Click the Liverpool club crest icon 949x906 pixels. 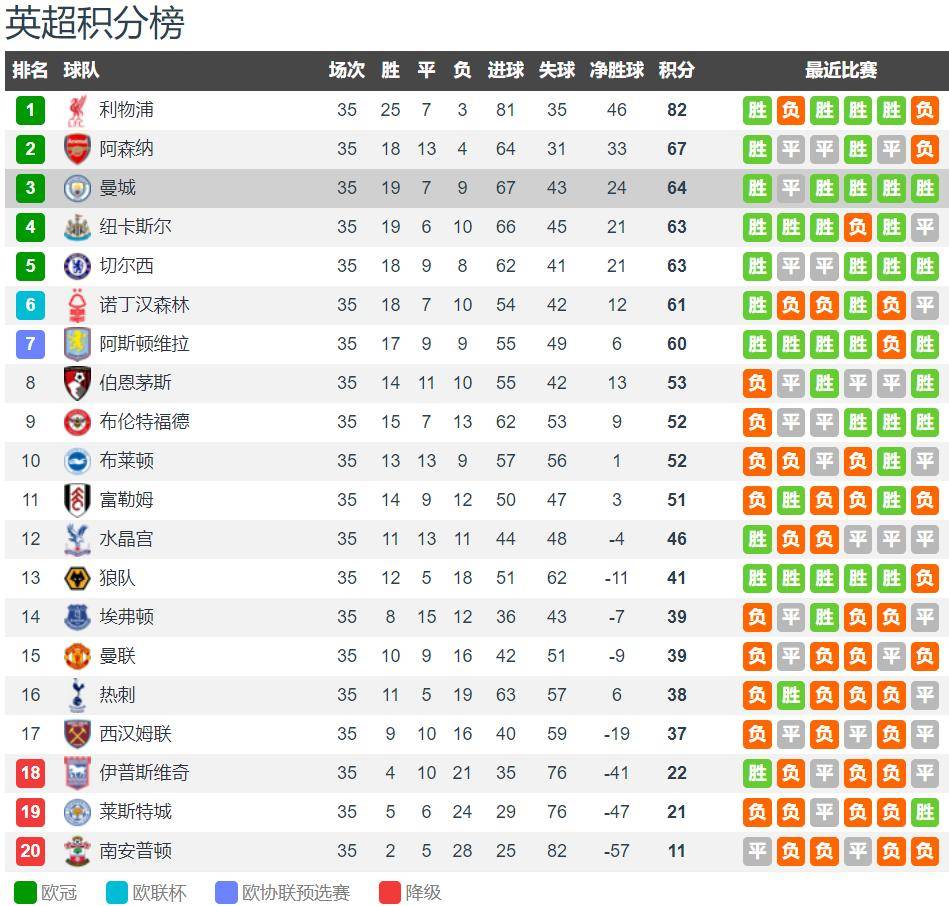pos(77,111)
